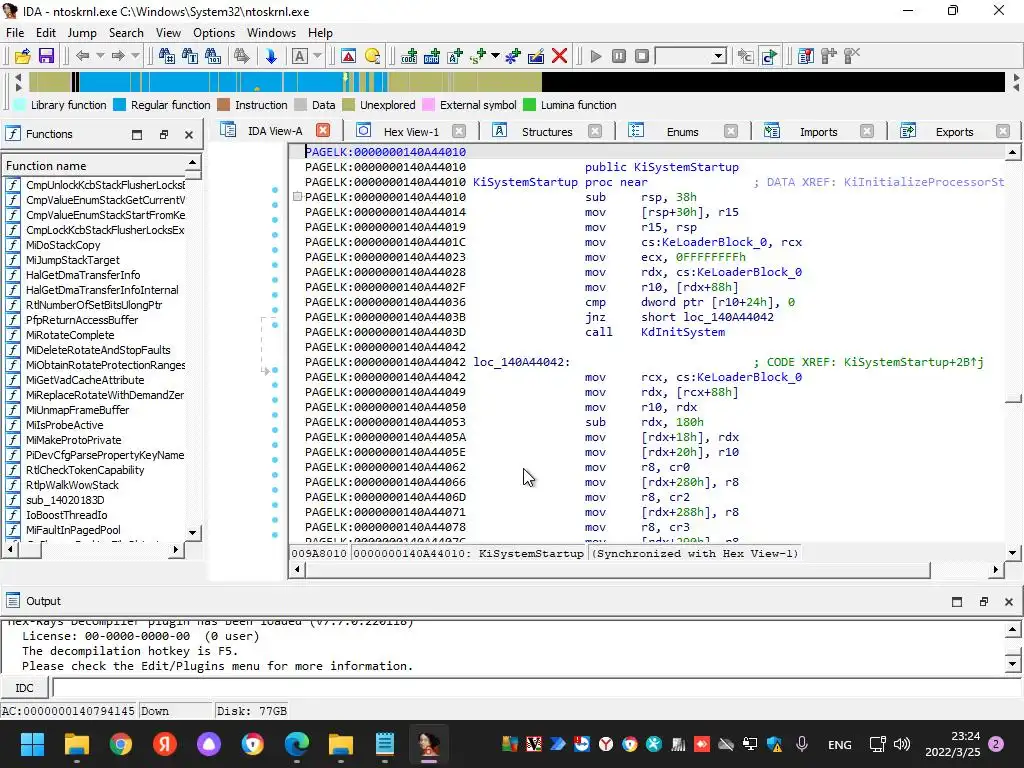Image resolution: width=1024 pixels, height=768 pixels.
Task: Open the Jump menu
Action: point(82,33)
